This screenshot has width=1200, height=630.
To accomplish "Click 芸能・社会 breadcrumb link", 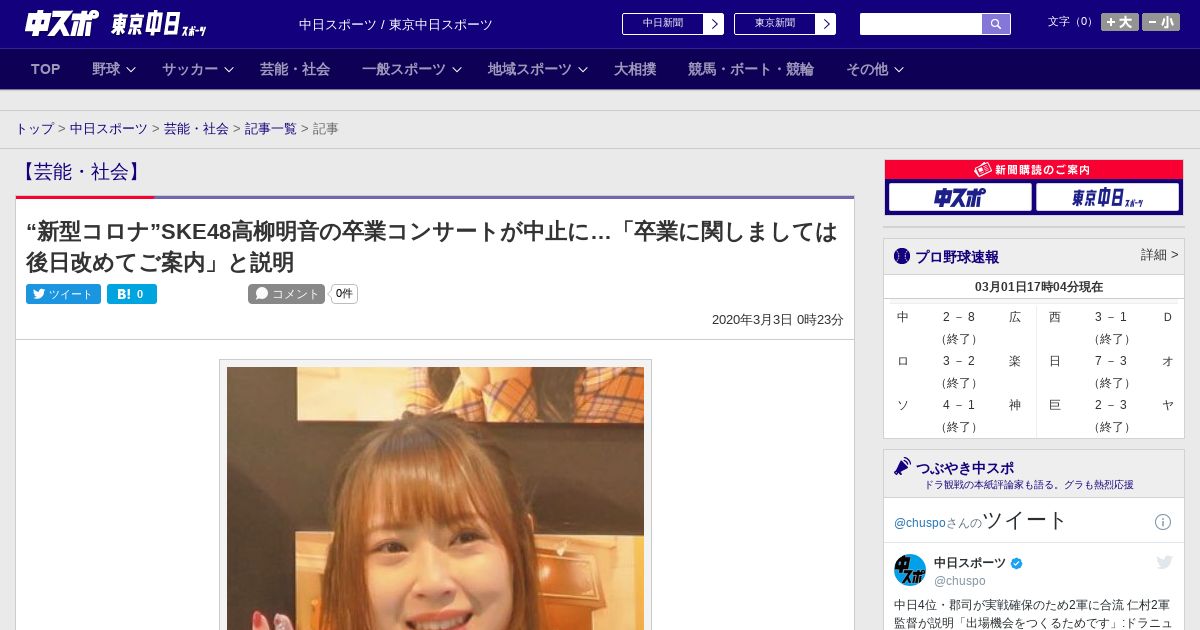I will click(196, 129).
